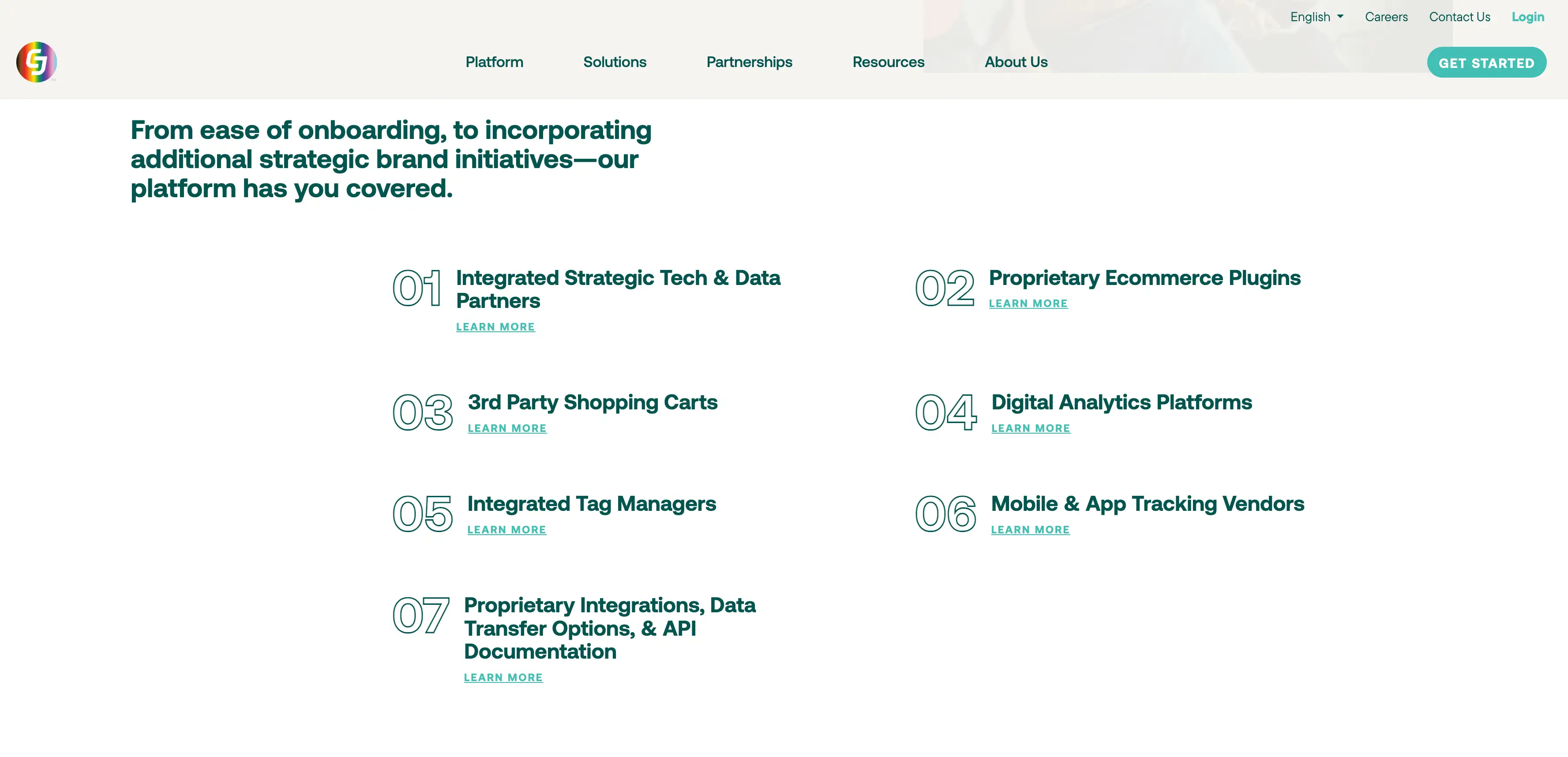Click the Get Started button
1568x757 pixels.
[x=1486, y=63]
